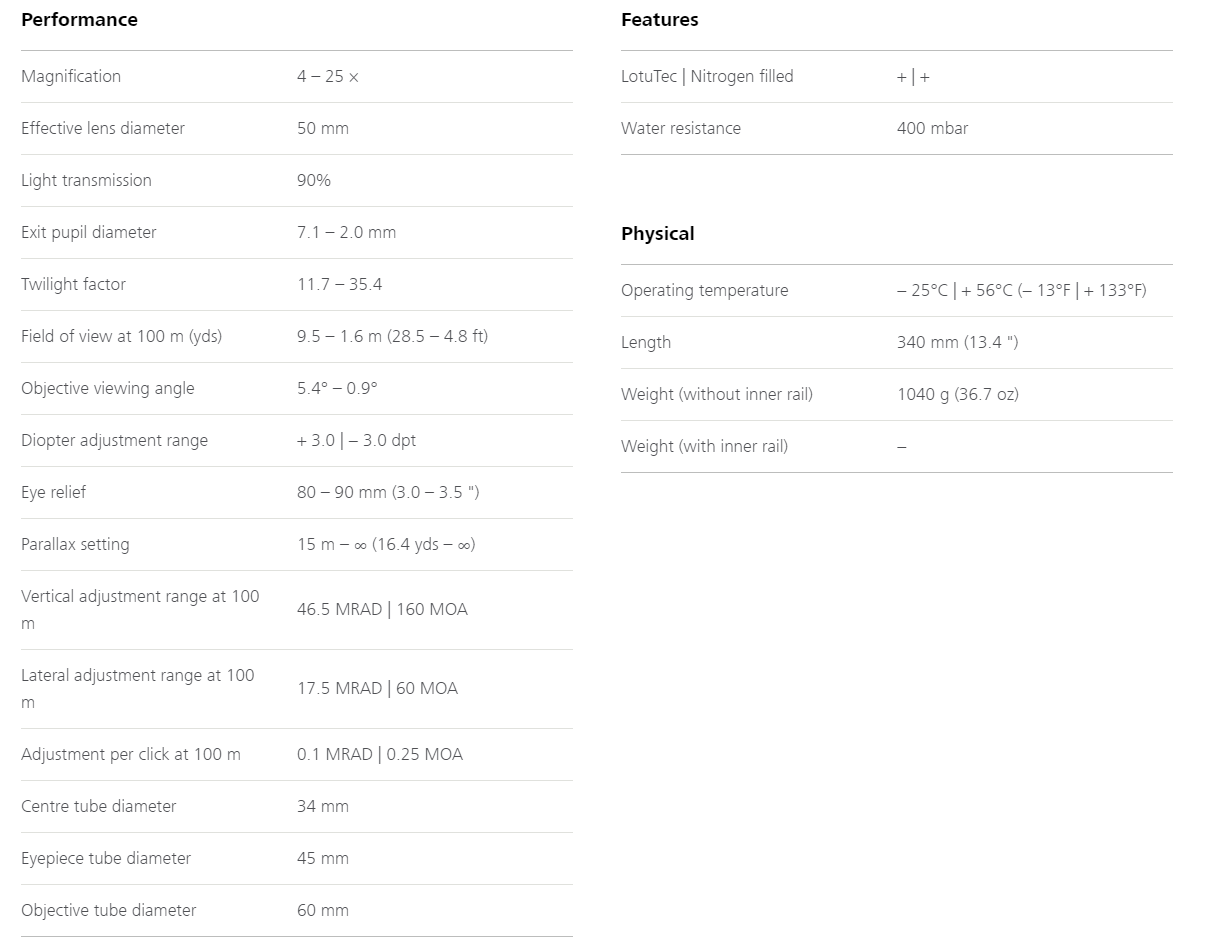Screen dimensions: 1209x945
Task: Click the 90% light transmission value
Action: (314, 181)
